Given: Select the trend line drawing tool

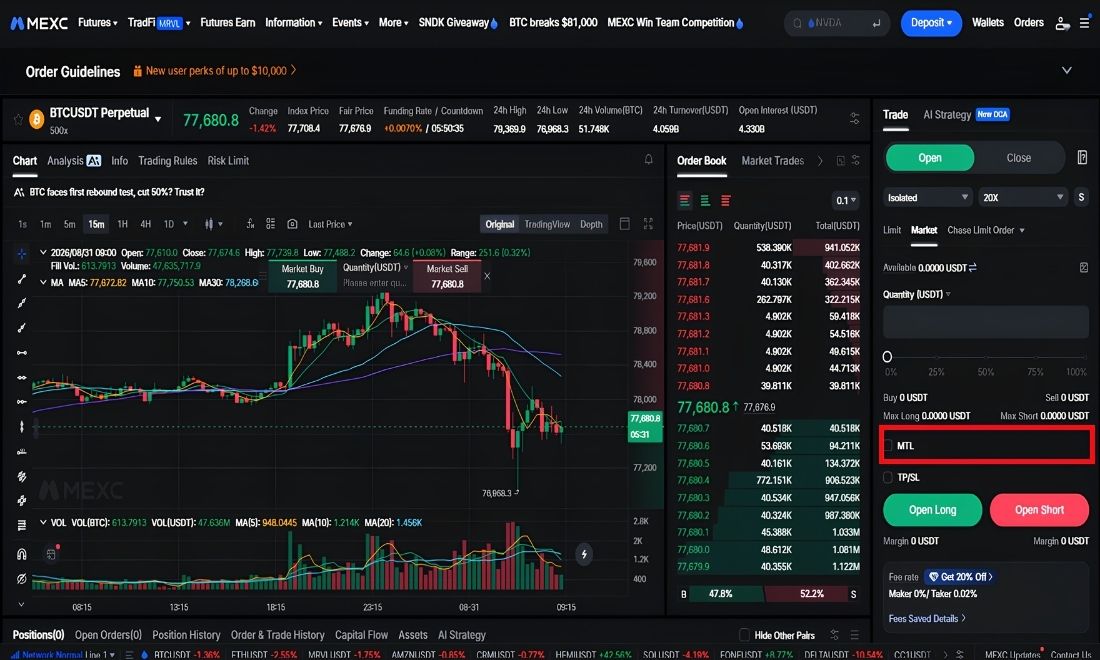Looking at the screenshot, I should (22, 279).
